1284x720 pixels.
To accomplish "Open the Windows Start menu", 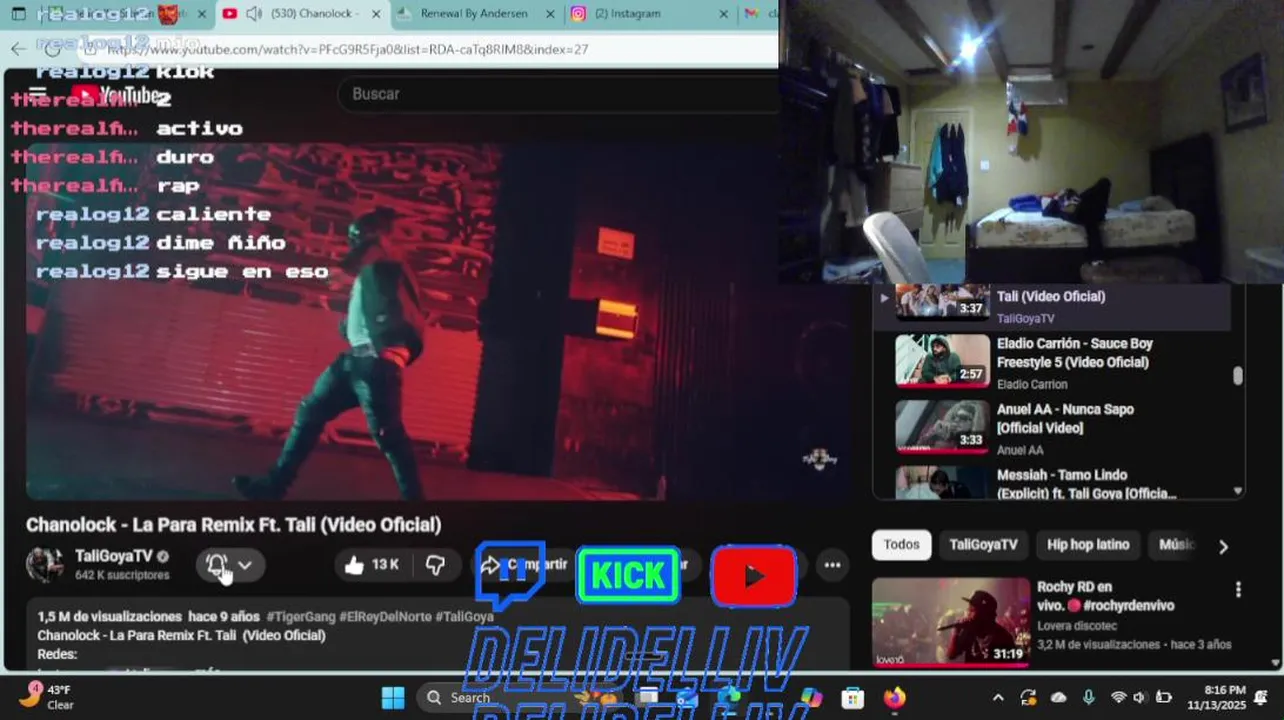I will pyautogui.click(x=393, y=697).
